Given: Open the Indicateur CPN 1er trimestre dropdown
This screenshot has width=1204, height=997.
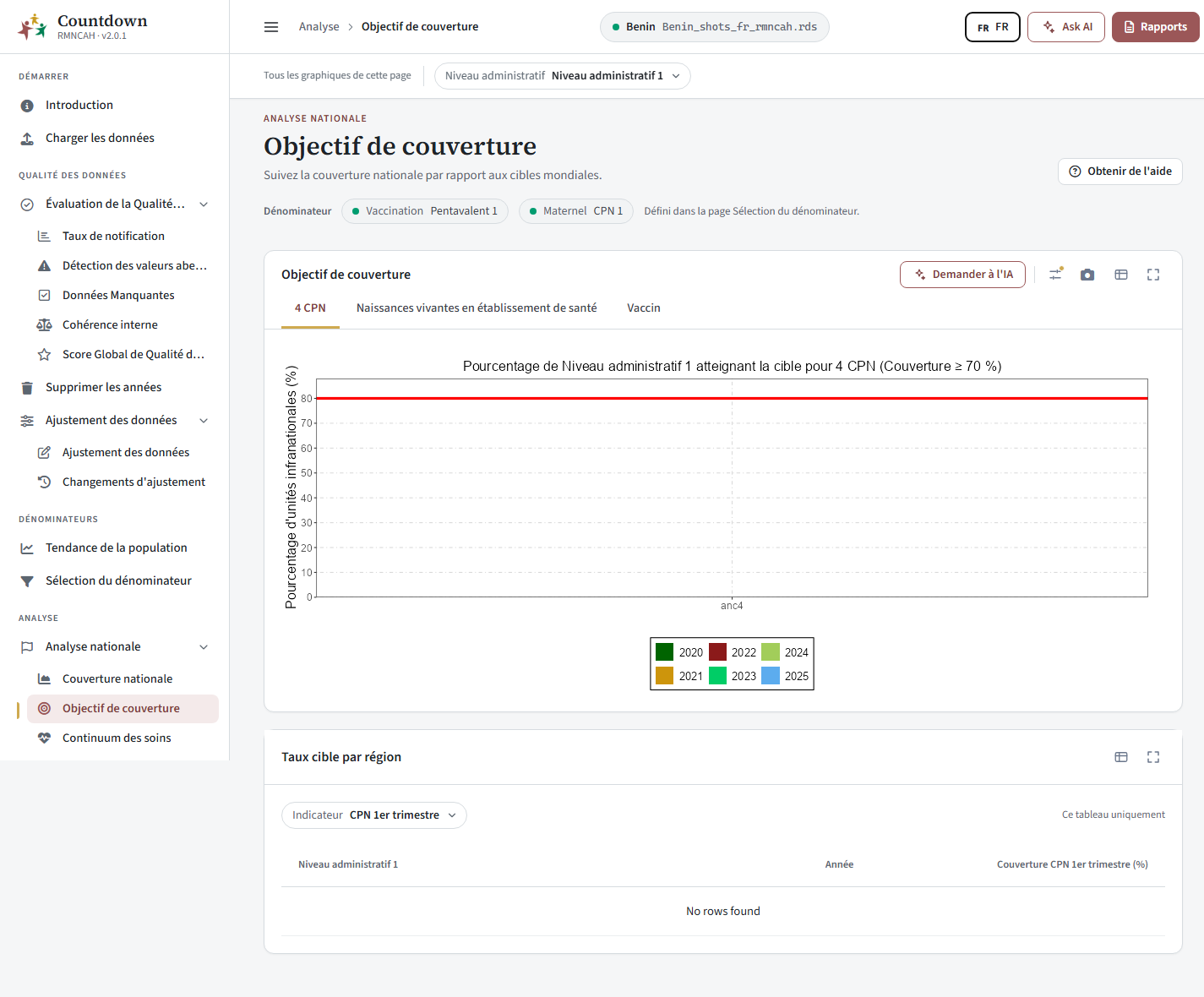Looking at the screenshot, I should tap(373, 815).
